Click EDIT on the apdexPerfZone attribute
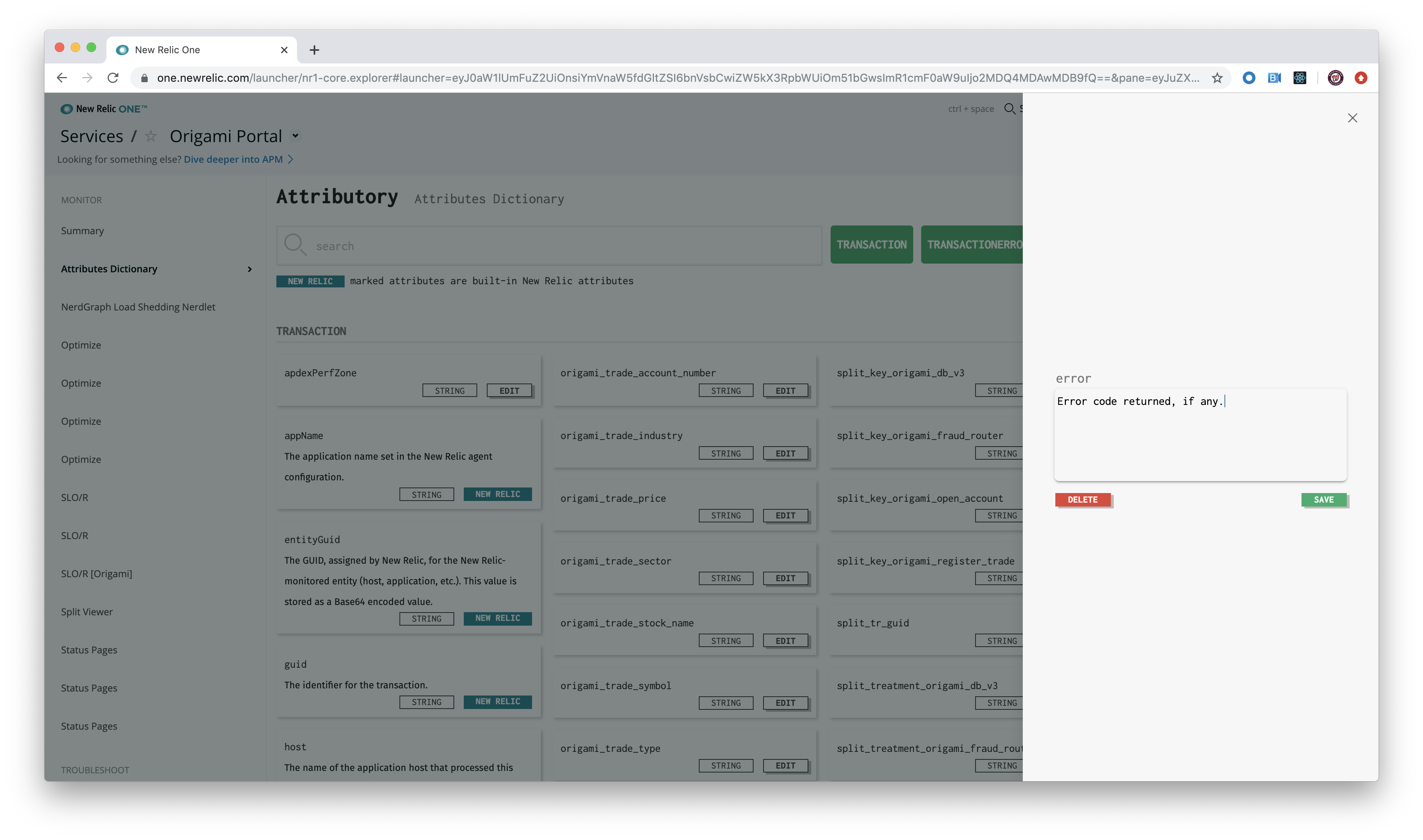Viewport: 1423px width, 840px height. point(509,391)
